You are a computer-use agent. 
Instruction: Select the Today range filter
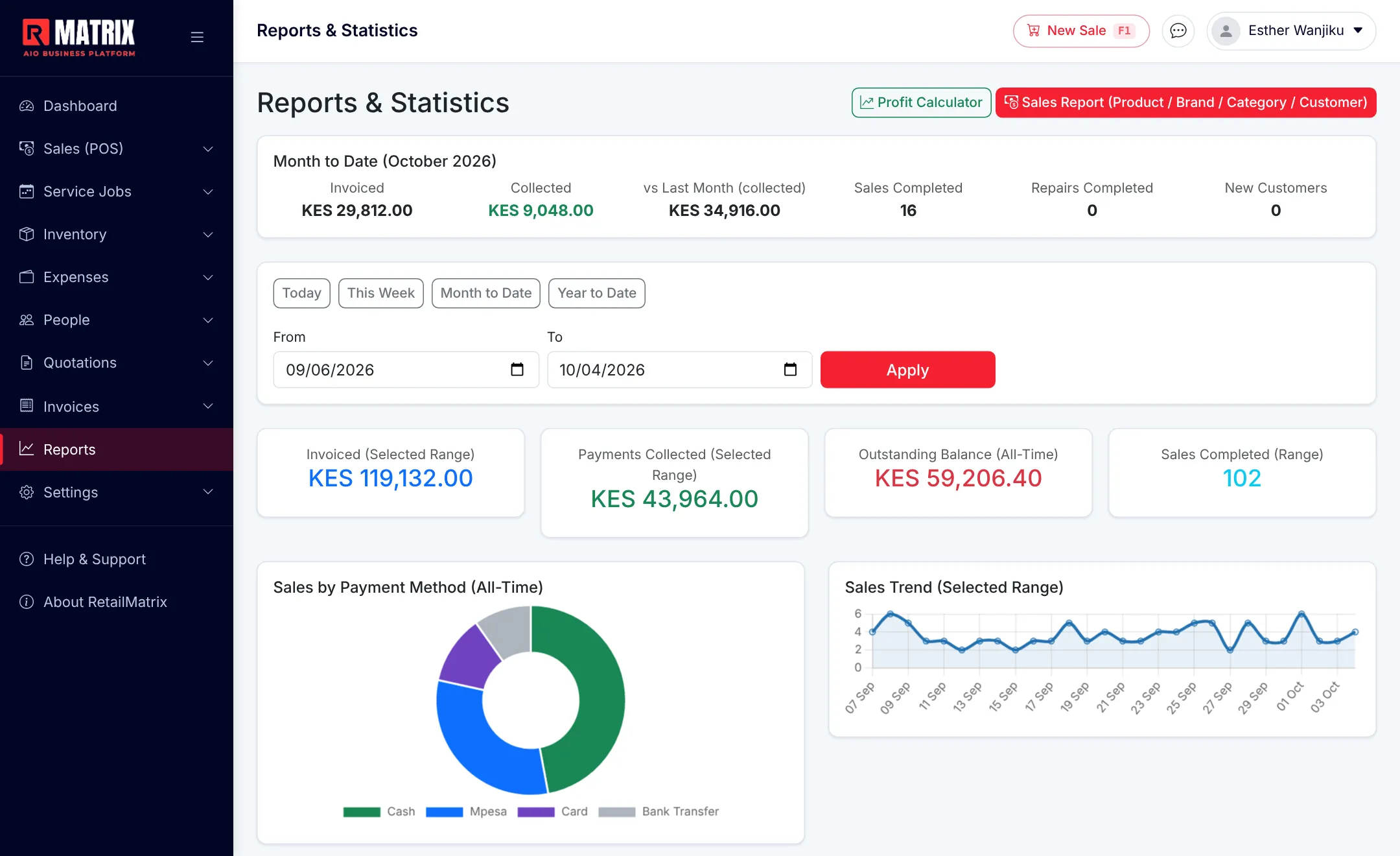[x=301, y=293]
